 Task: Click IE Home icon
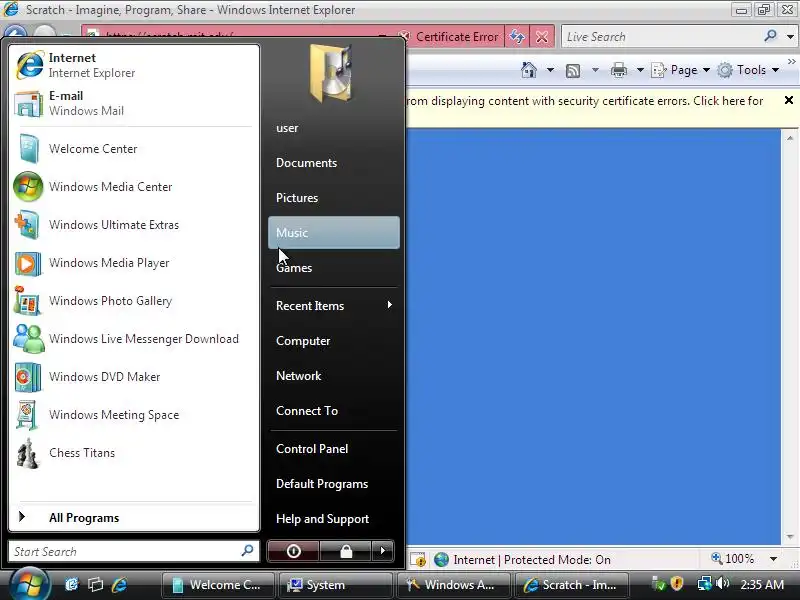point(529,70)
